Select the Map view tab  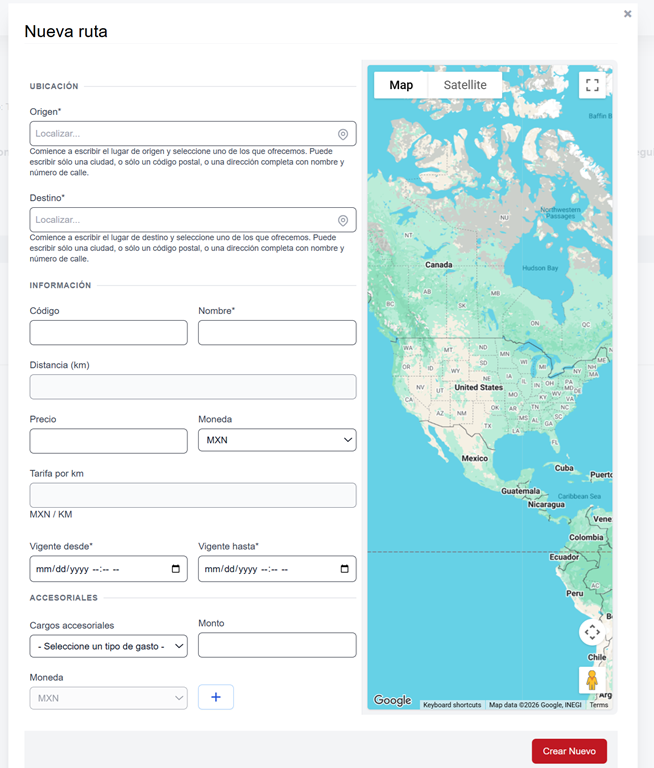pyautogui.click(x=401, y=85)
